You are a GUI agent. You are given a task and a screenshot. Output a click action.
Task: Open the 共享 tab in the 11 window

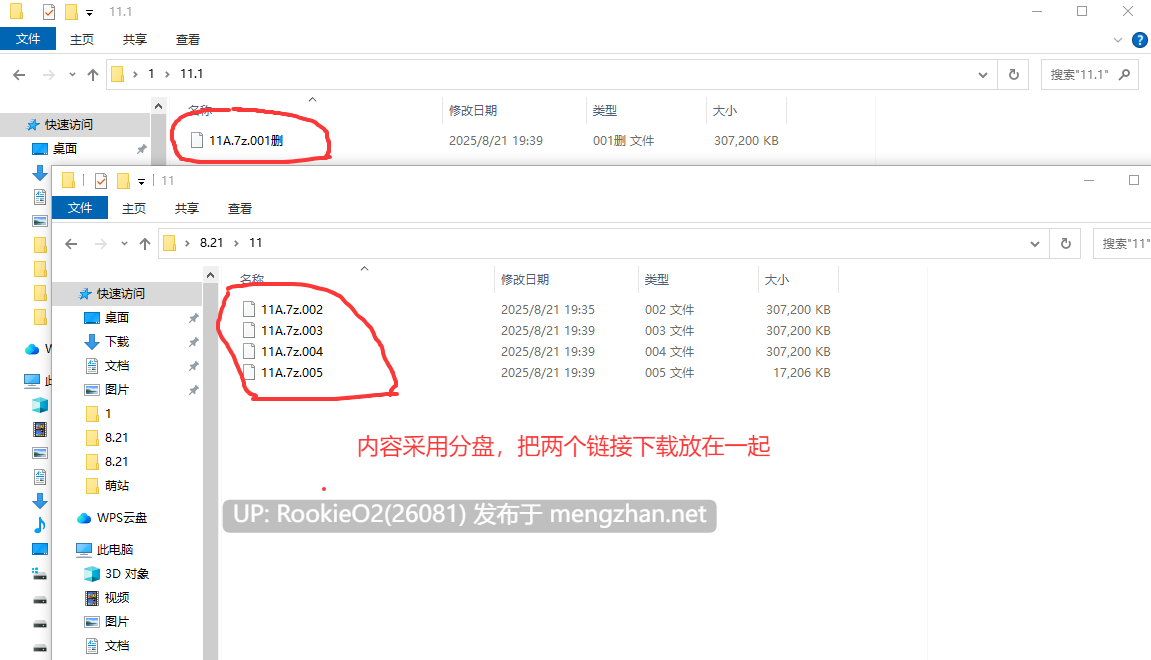[x=186, y=208]
